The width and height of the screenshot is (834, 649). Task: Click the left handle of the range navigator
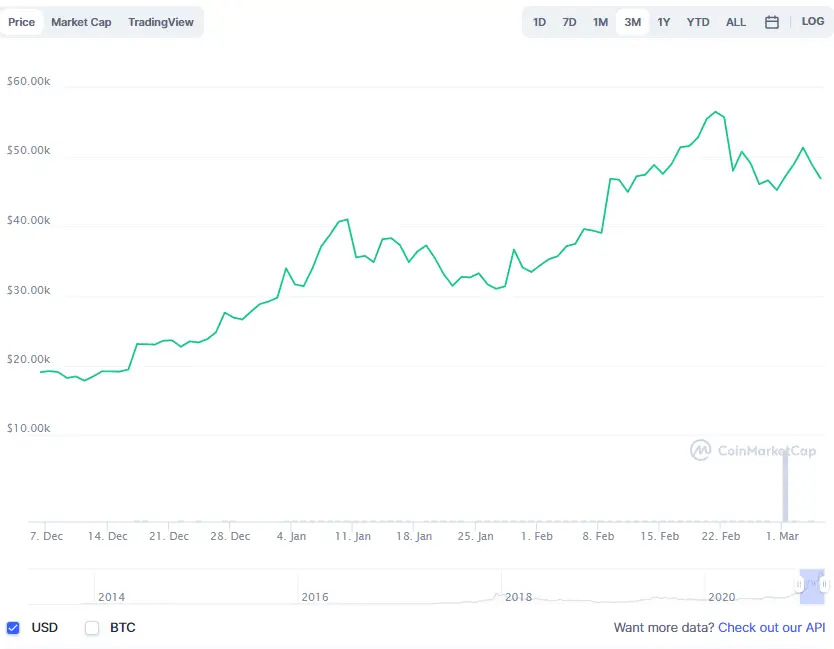(799, 584)
